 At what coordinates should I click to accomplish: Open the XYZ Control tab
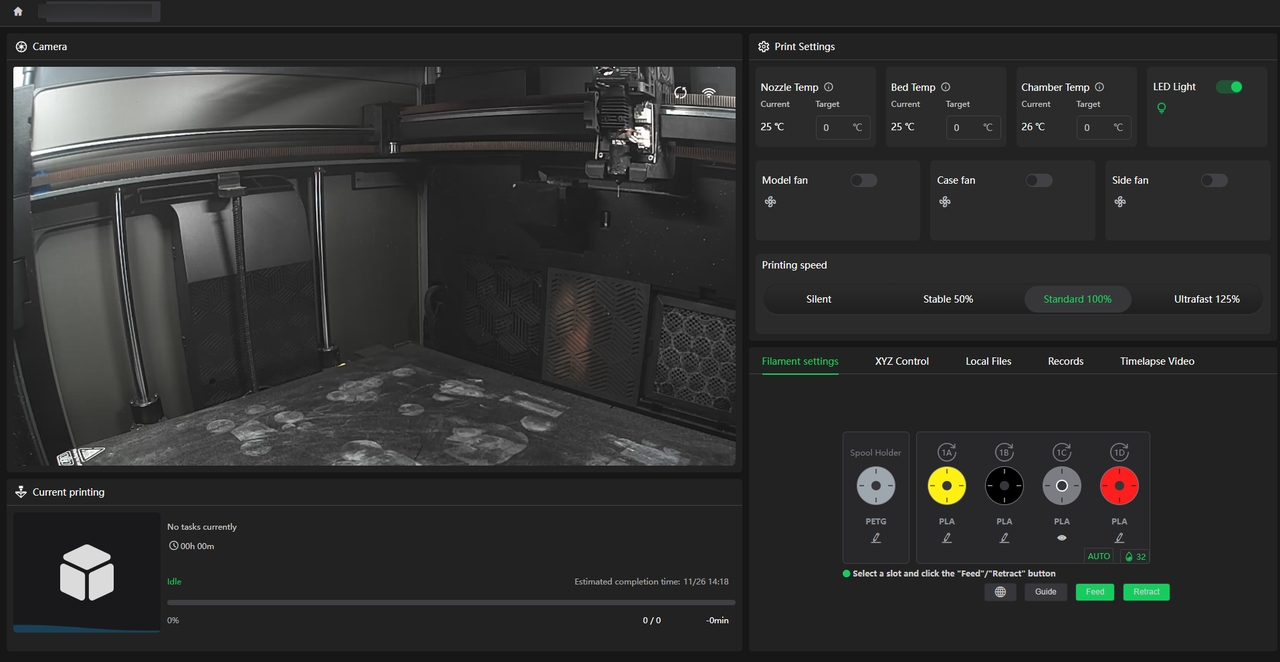coord(901,361)
